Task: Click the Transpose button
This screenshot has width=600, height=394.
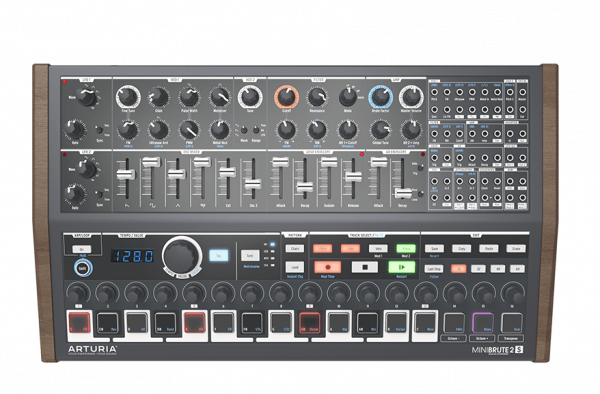Action: pyautogui.click(x=511, y=339)
